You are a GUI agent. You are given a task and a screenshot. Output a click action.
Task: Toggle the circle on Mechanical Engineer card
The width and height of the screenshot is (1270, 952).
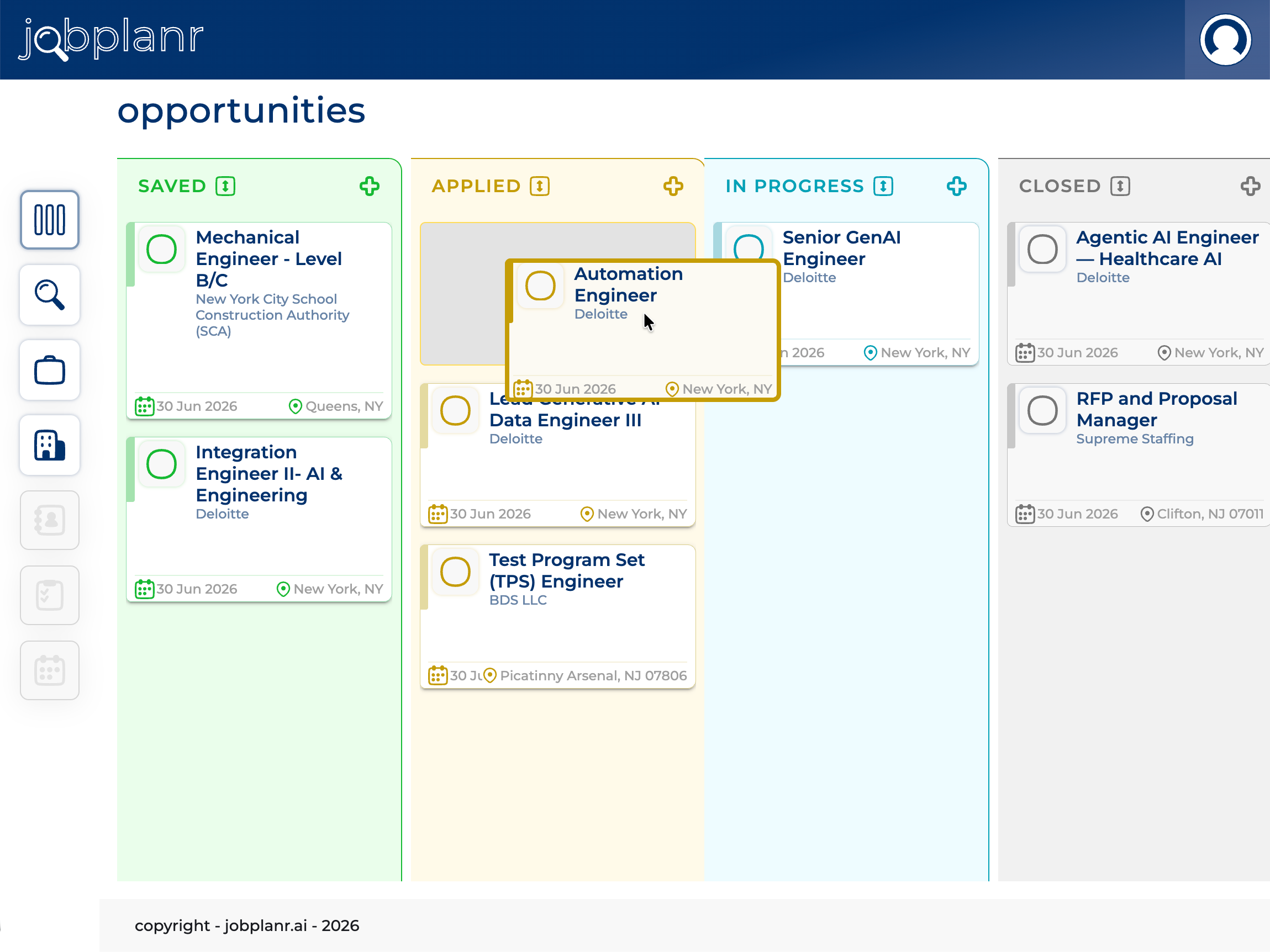[x=161, y=249]
